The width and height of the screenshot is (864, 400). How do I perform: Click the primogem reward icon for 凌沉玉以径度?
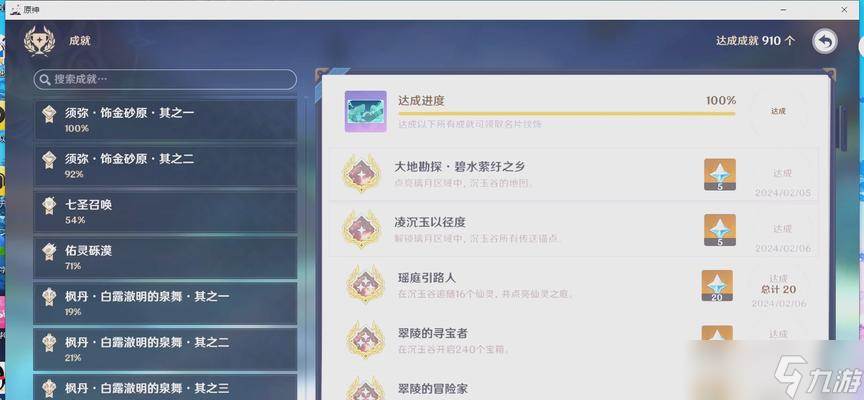click(720, 230)
